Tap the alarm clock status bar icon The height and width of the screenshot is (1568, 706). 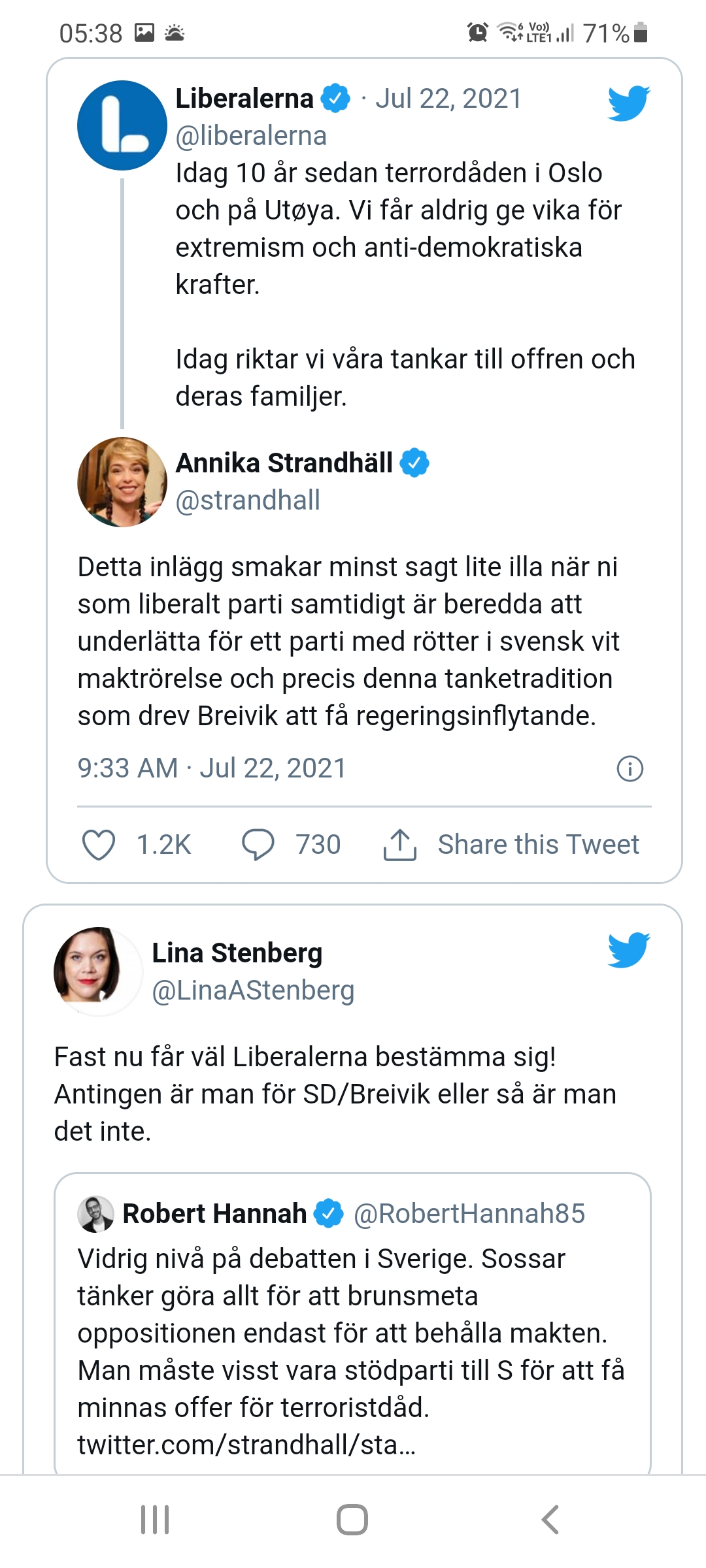(478, 32)
